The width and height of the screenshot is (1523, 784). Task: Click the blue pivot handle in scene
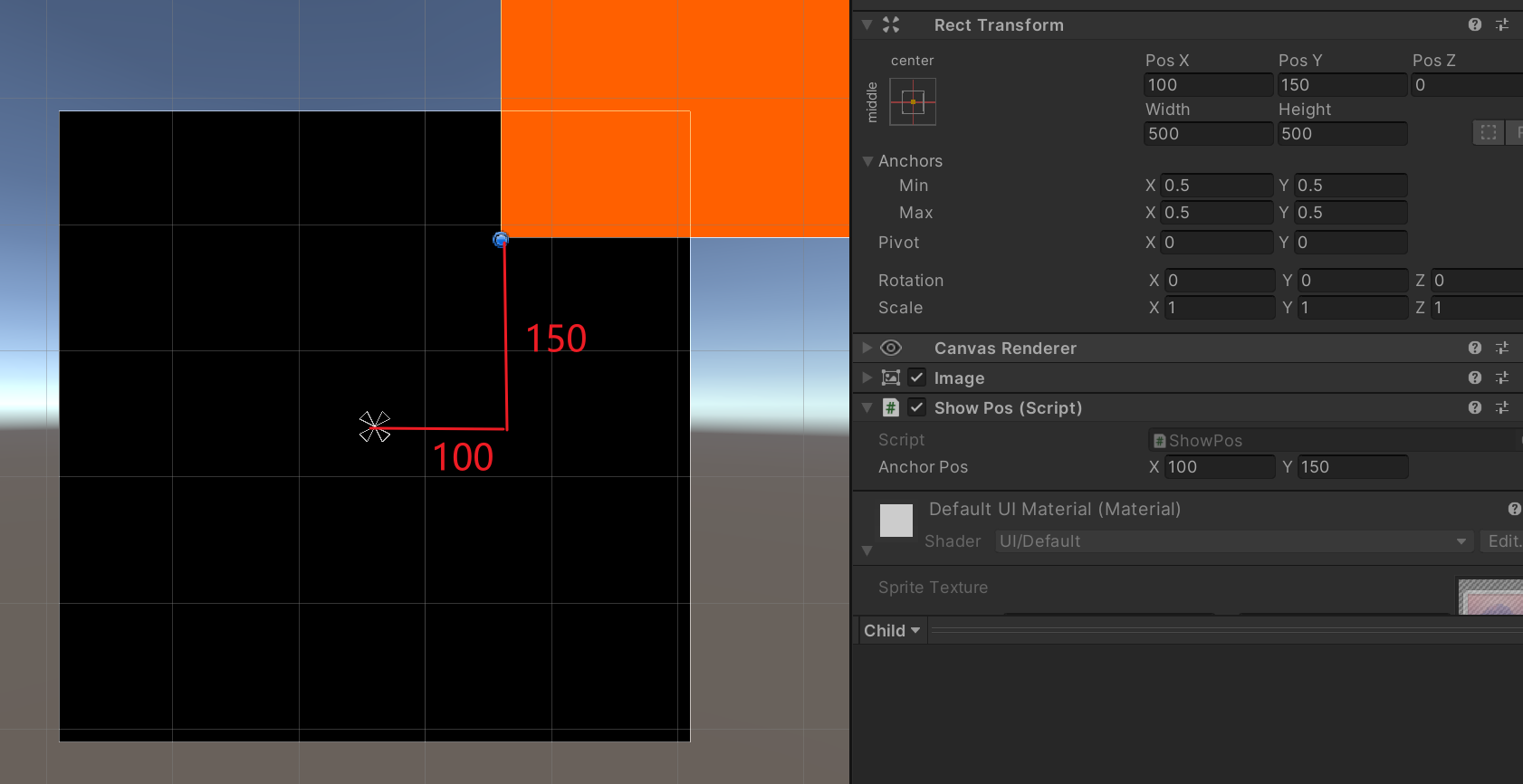coord(501,239)
